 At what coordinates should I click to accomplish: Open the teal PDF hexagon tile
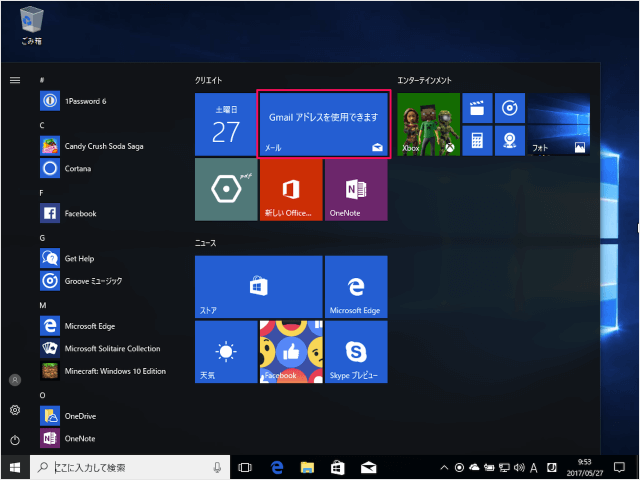tap(226, 189)
